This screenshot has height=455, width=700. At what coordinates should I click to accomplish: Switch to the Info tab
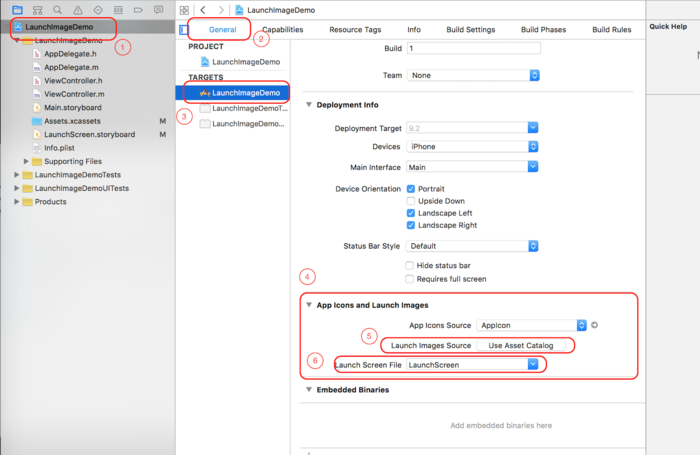tap(414, 29)
